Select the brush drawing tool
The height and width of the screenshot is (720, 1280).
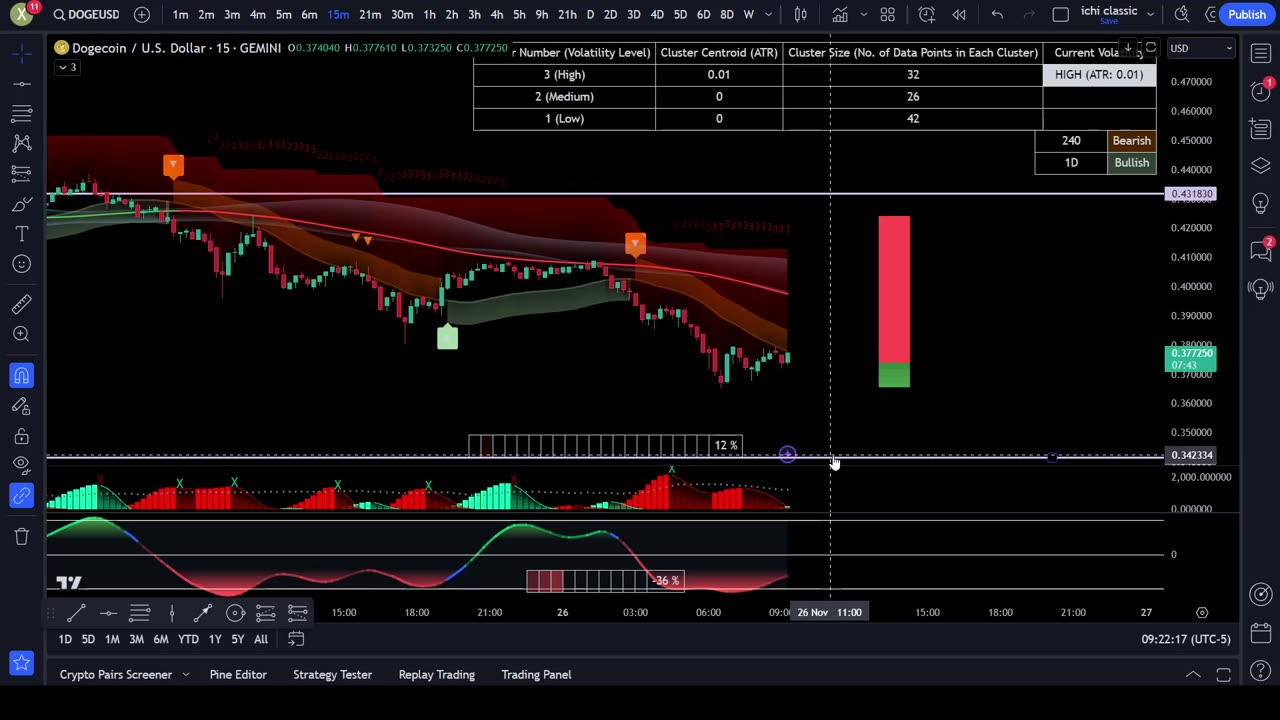[x=21, y=204]
